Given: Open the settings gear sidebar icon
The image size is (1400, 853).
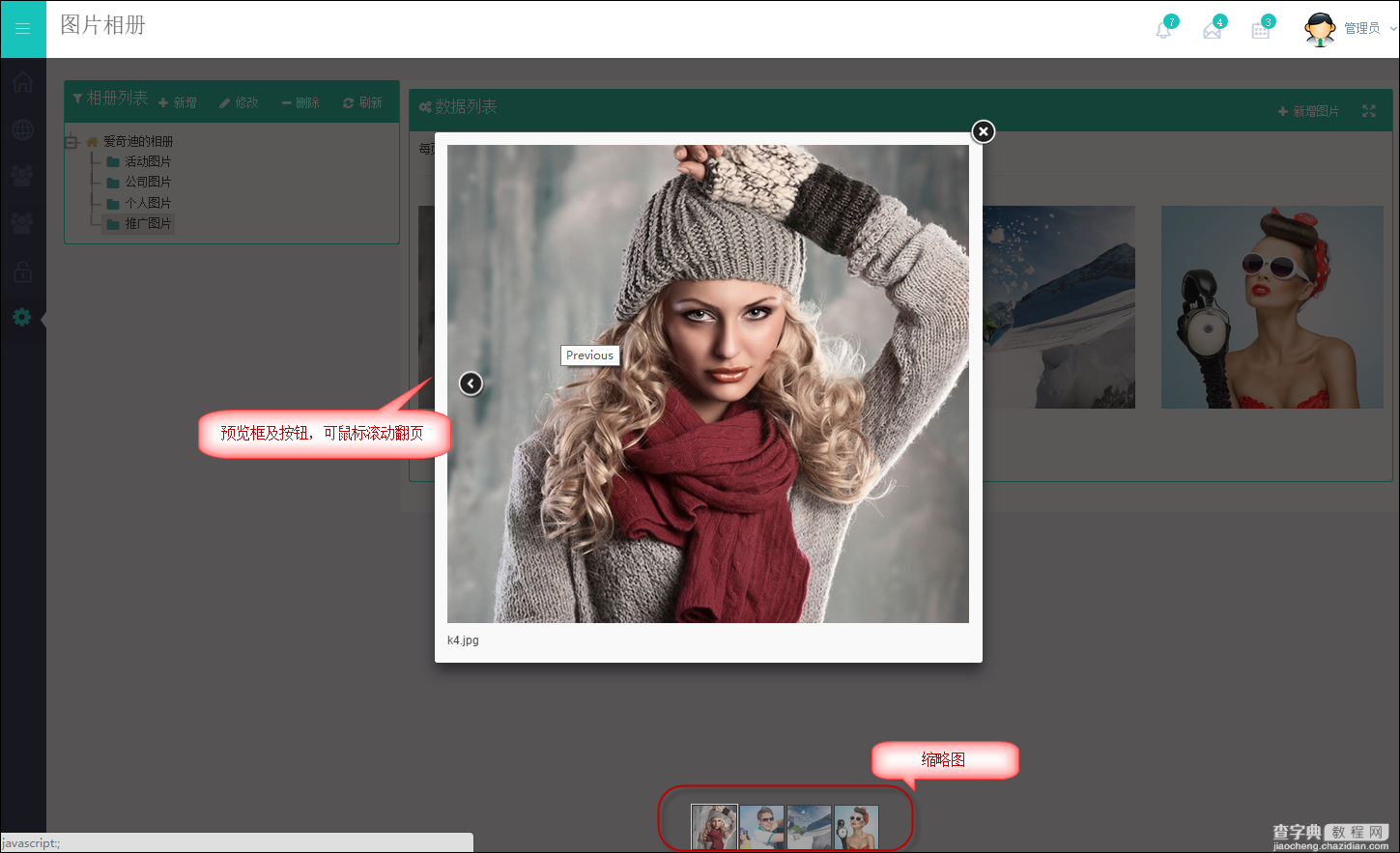Looking at the screenshot, I should [x=22, y=317].
